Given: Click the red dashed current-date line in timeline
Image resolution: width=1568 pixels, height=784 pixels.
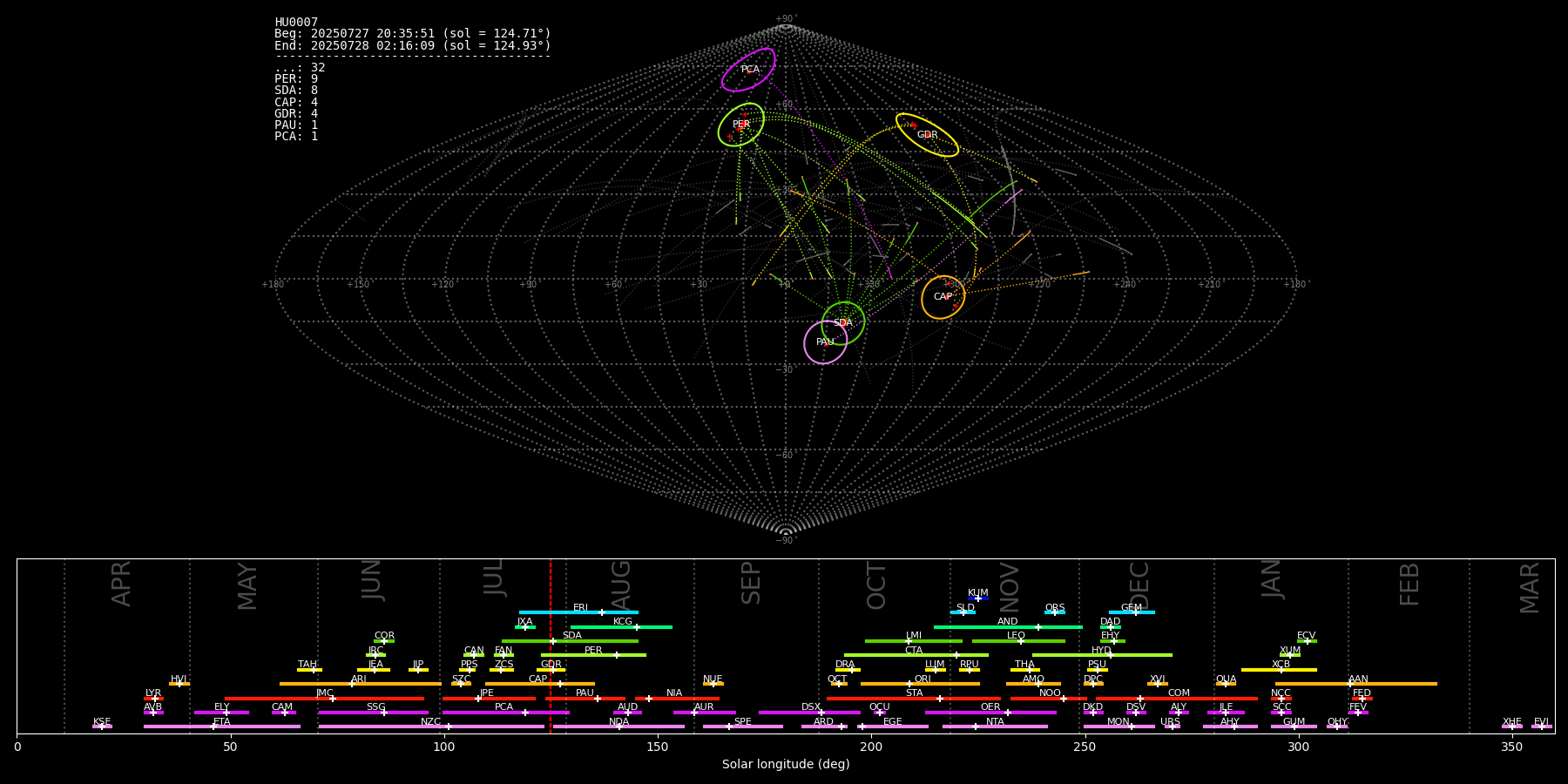Looking at the screenshot, I should click(x=551, y=645).
